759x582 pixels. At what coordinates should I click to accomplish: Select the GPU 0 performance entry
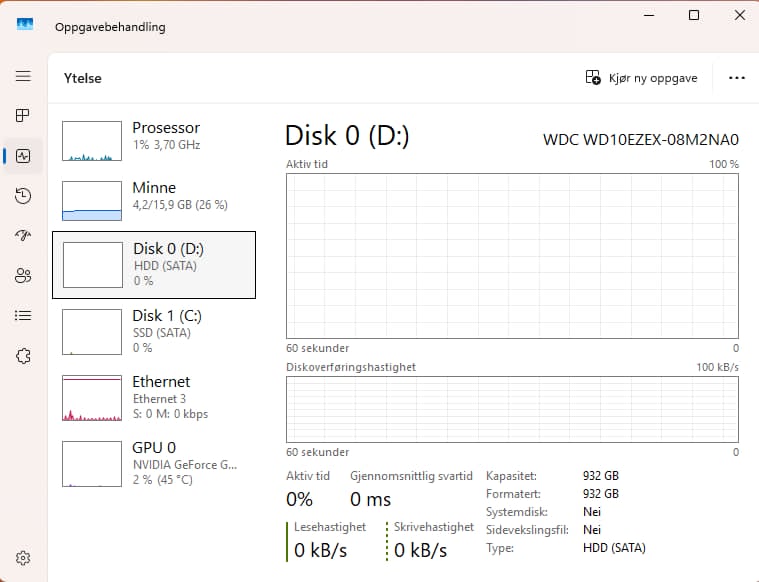coord(154,463)
